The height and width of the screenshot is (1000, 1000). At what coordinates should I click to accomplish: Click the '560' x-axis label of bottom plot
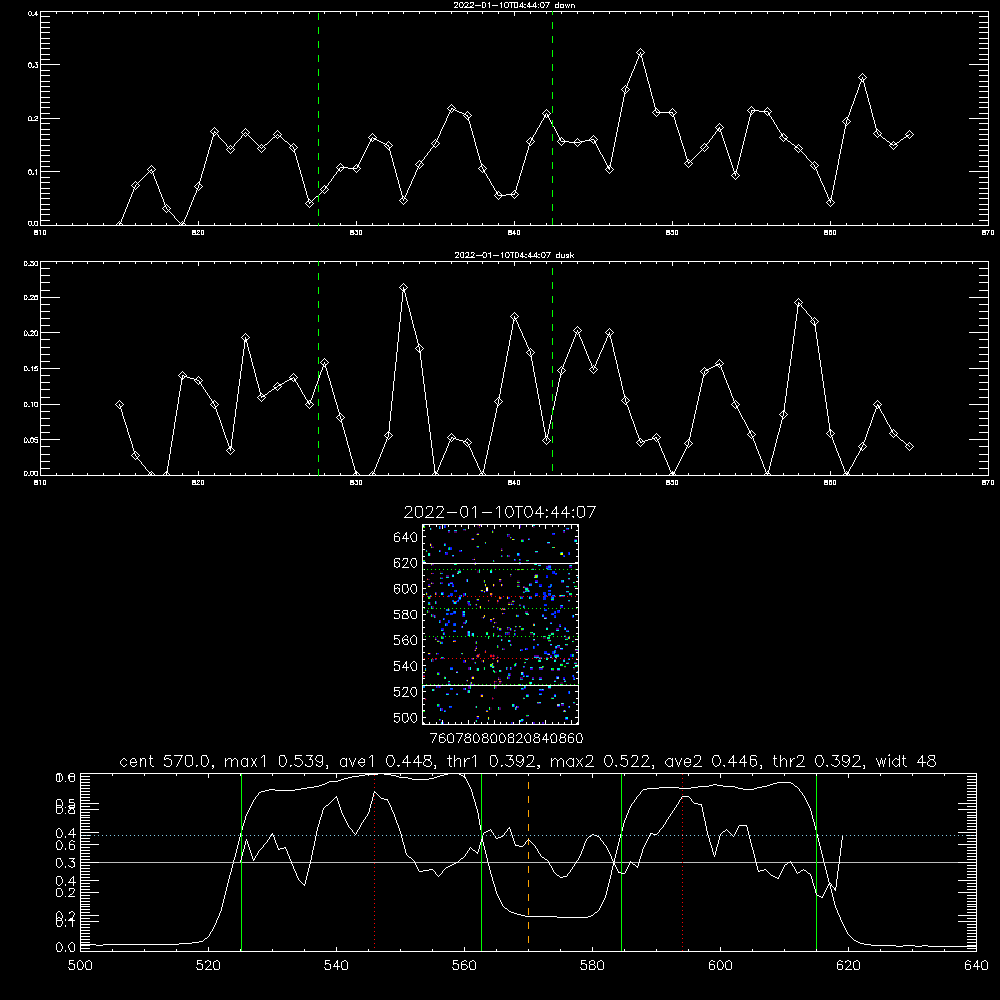[464, 966]
